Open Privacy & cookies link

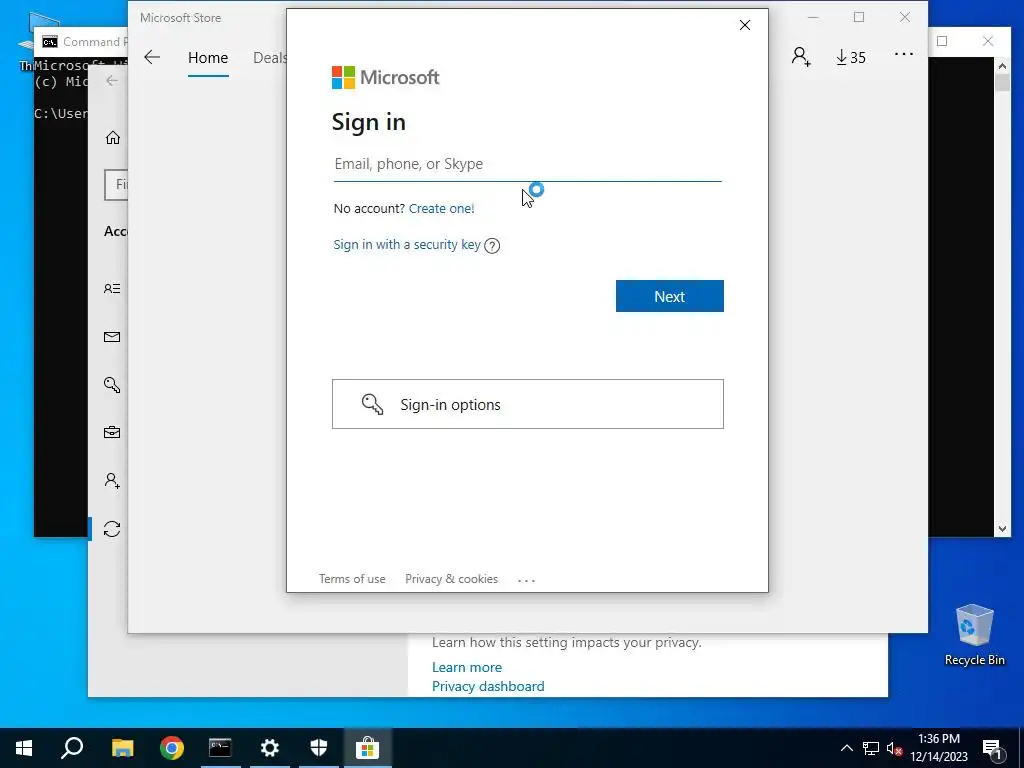click(x=451, y=579)
